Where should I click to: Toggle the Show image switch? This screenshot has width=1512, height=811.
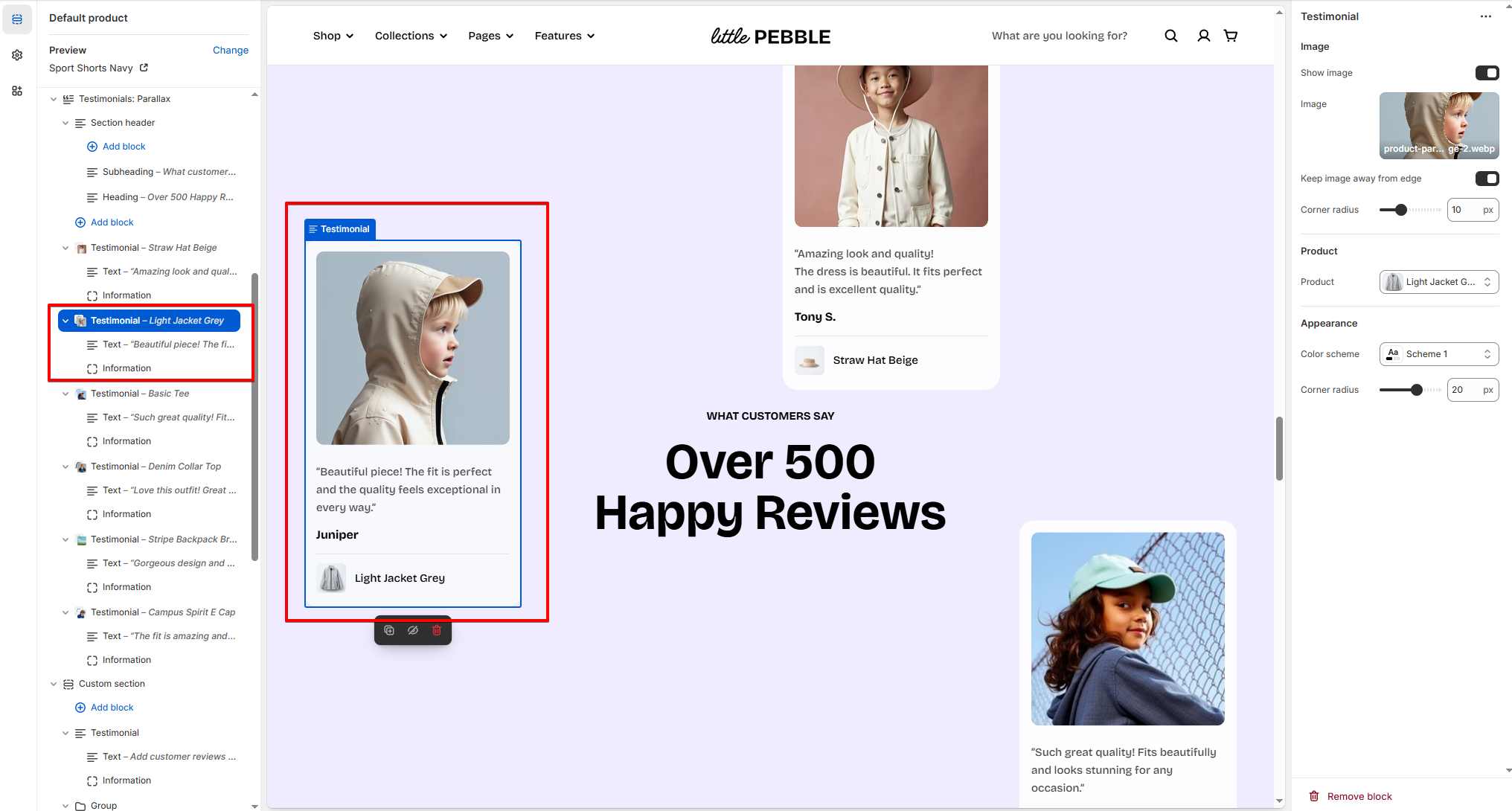pyautogui.click(x=1487, y=73)
